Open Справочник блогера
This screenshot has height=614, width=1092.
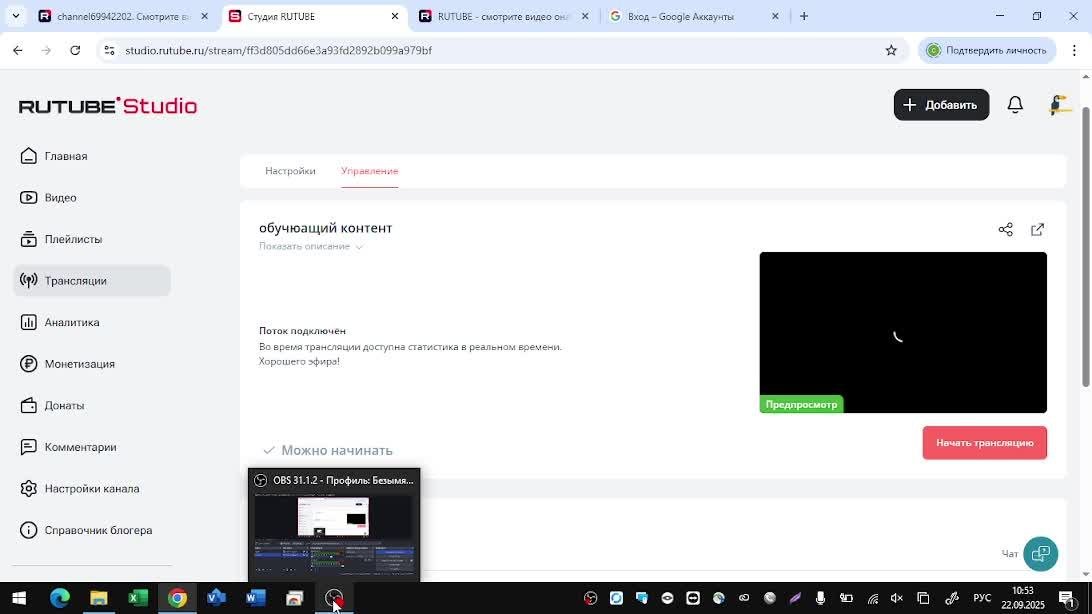click(x=86, y=530)
